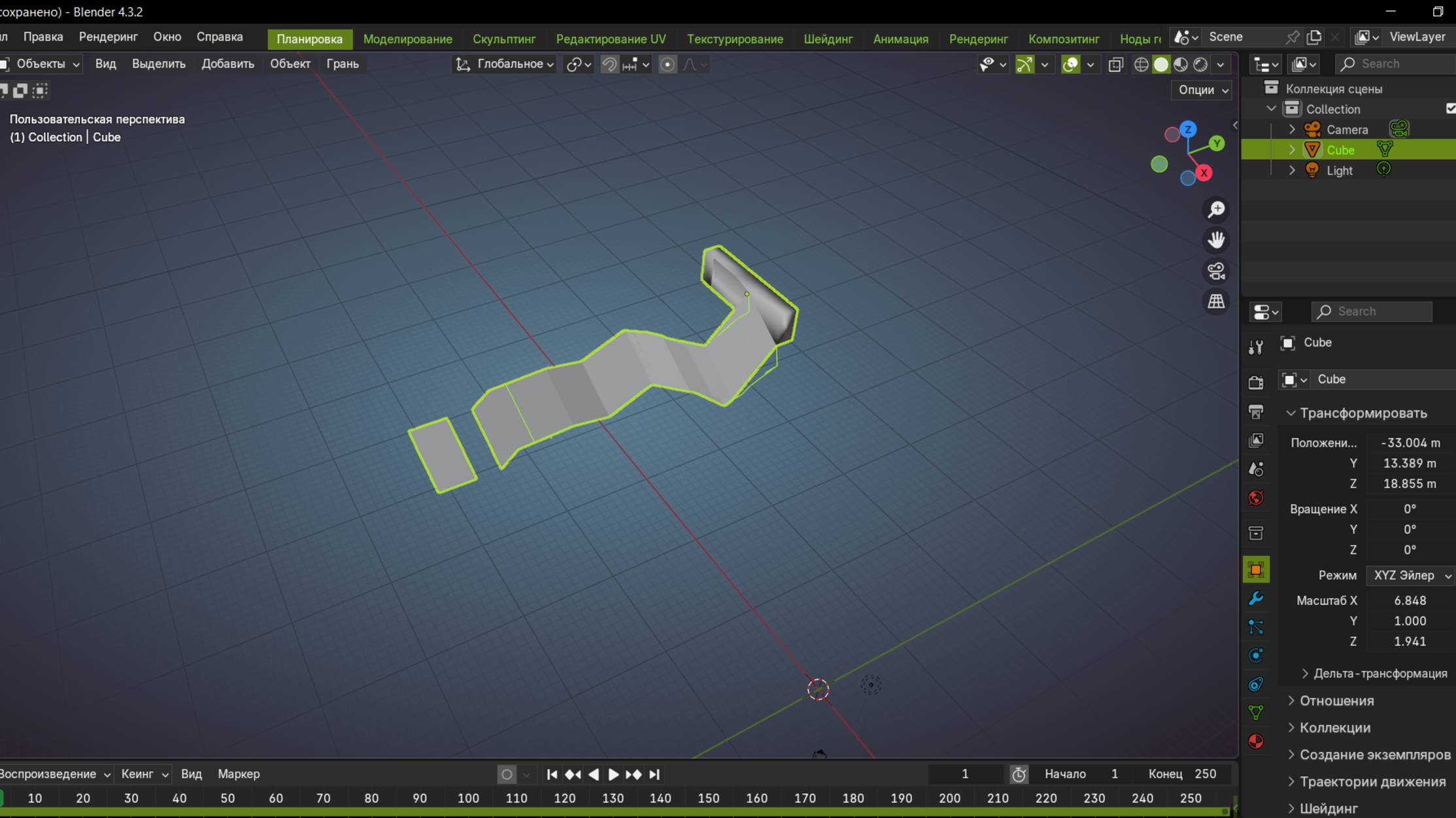Switch to the Моделирование workspace tab
This screenshot has height=818, width=1456.
coord(407,39)
